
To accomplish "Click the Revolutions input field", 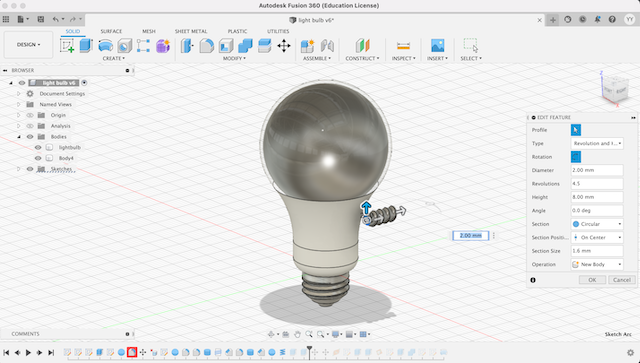I will [597, 184].
